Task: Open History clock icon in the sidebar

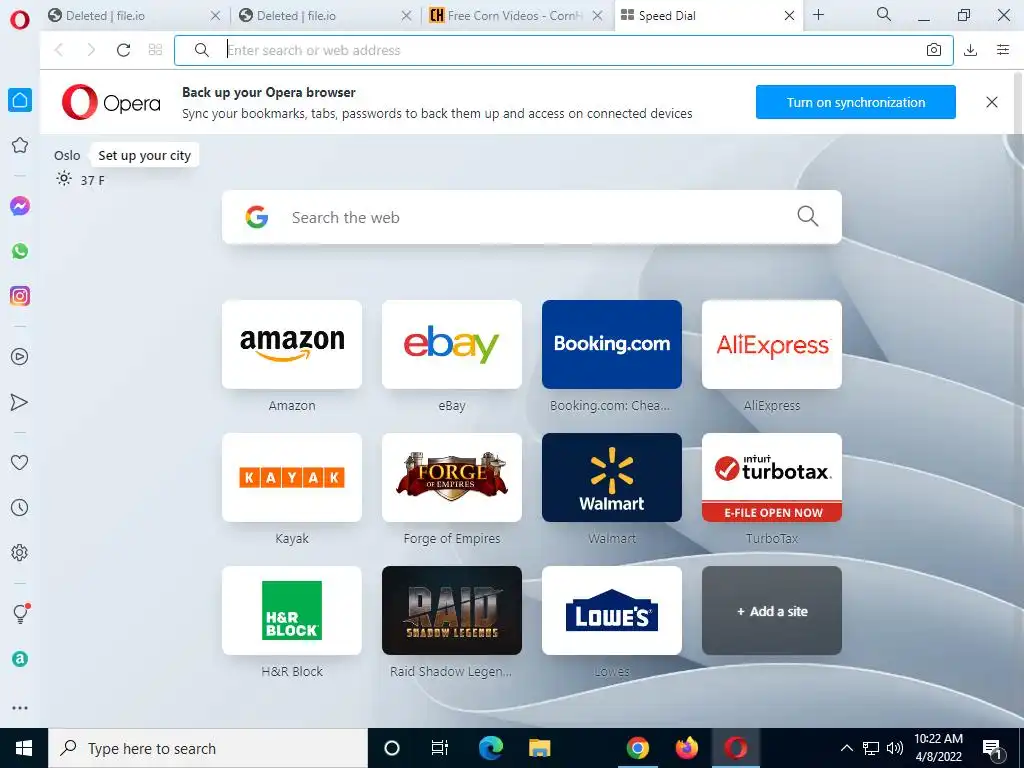Action: click(x=20, y=507)
